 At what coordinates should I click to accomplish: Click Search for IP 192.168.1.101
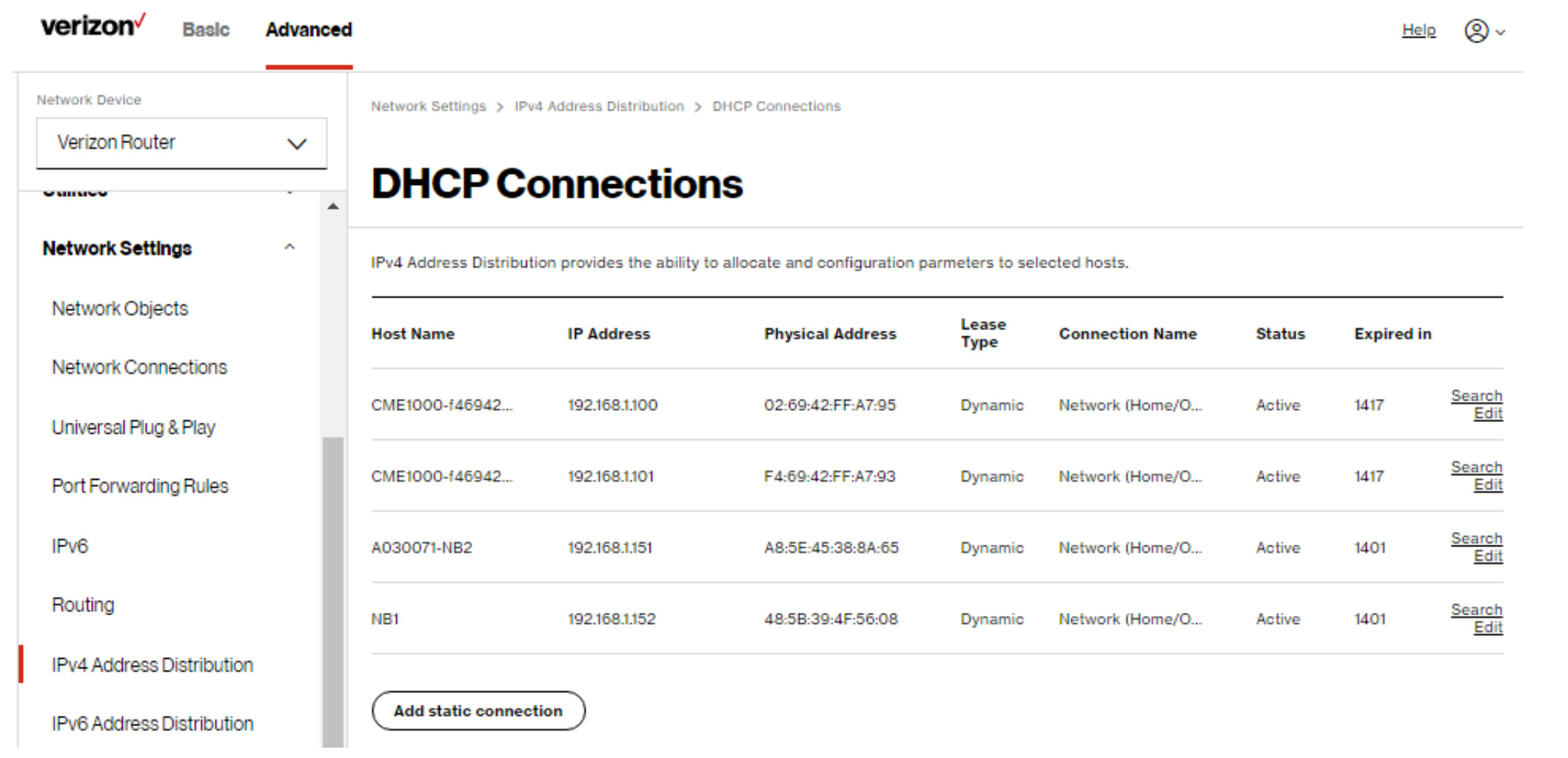[1476, 467]
